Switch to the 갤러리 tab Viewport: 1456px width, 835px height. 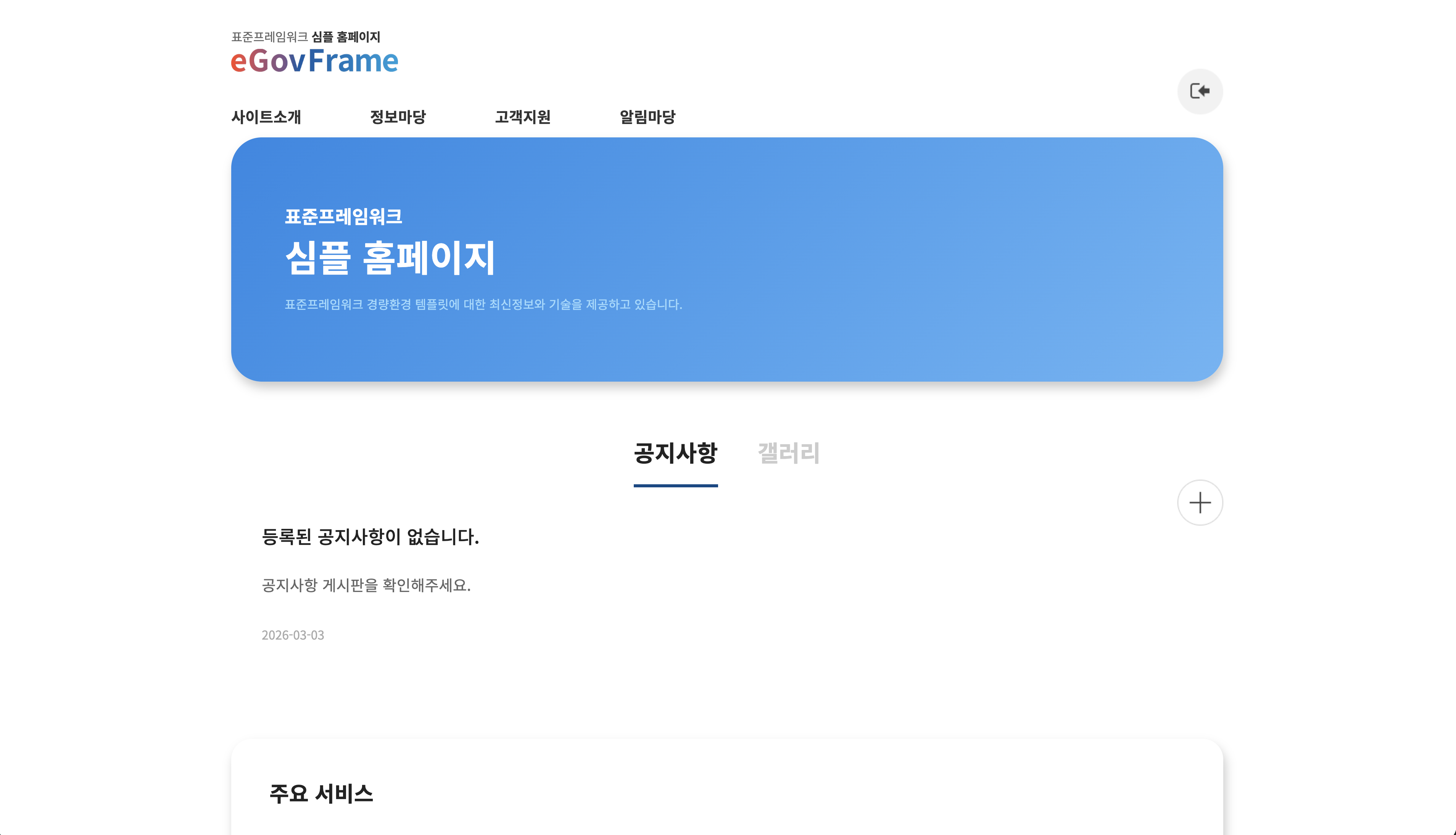click(788, 453)
